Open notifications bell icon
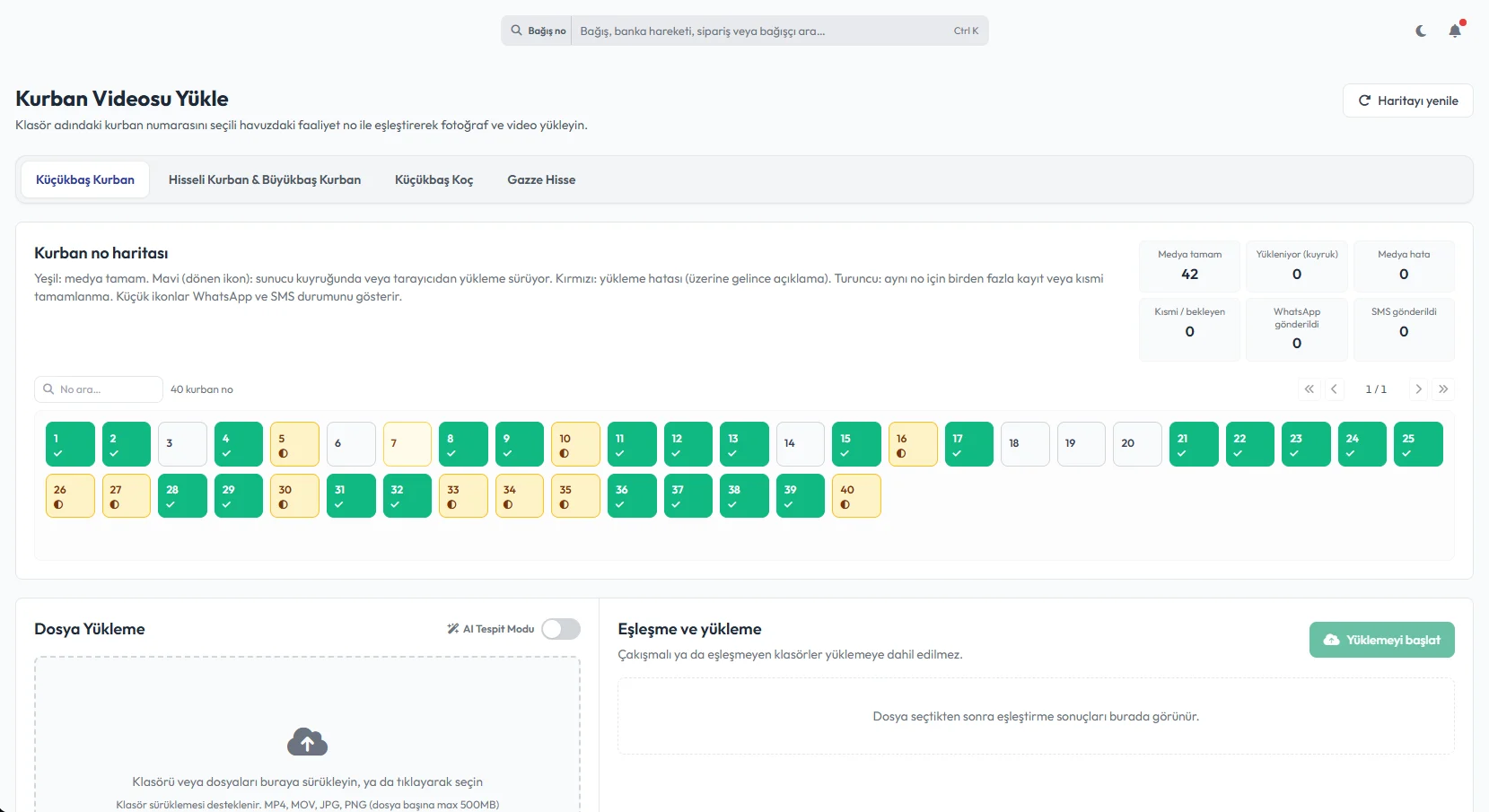Viewport: 1489px width, 812px height. click(x=1455, y=31)
